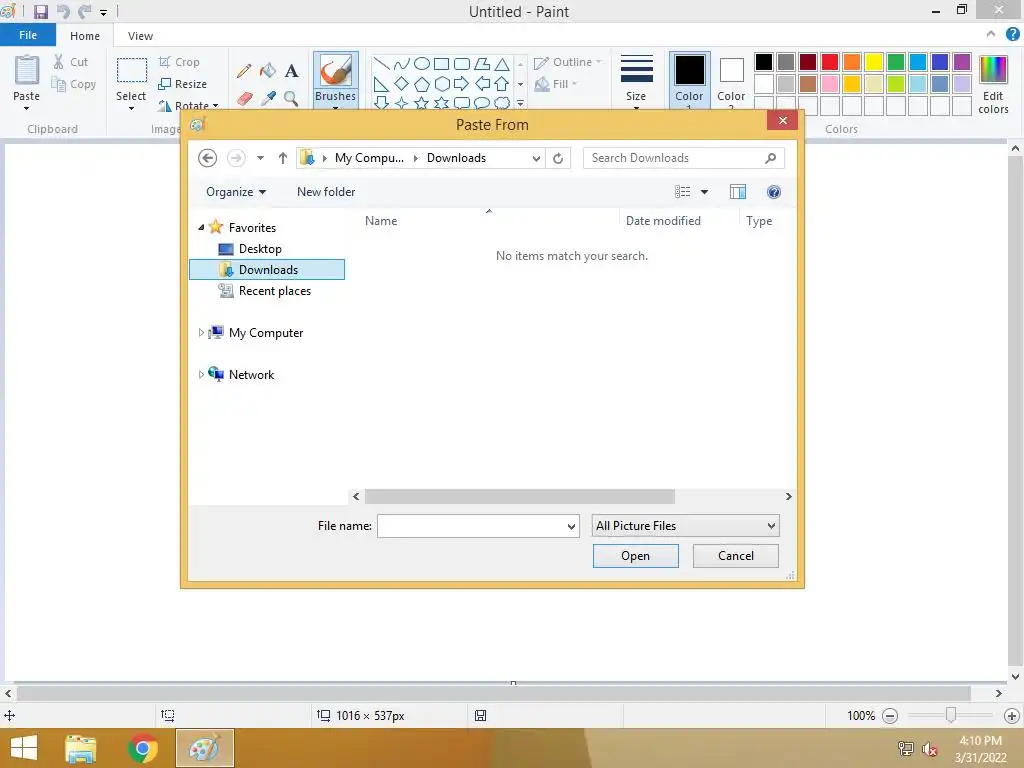Open the change view options dropdown arrow

coord(704,192)
